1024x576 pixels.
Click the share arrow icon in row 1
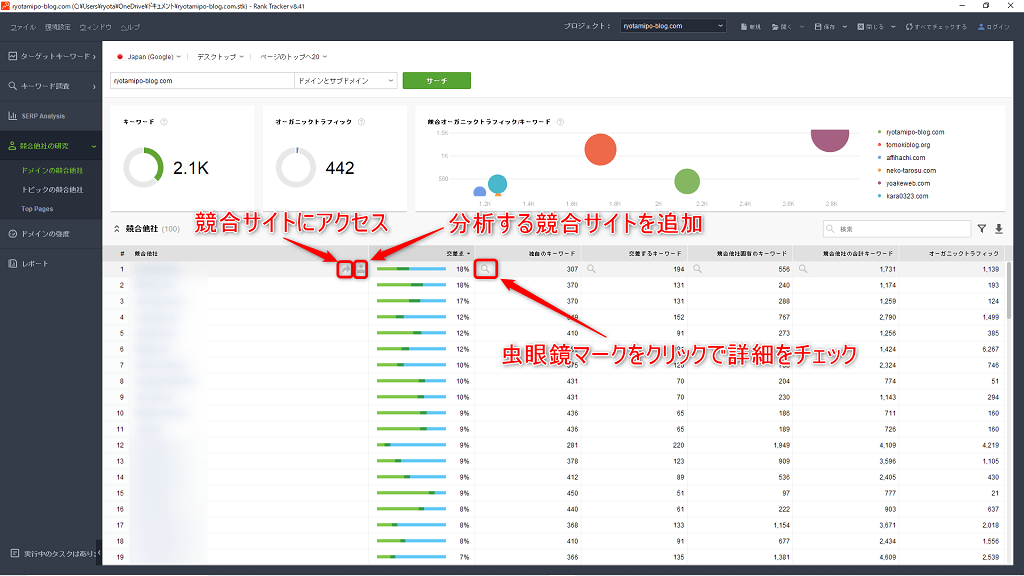pyautogui.click(x=346, y=269)
